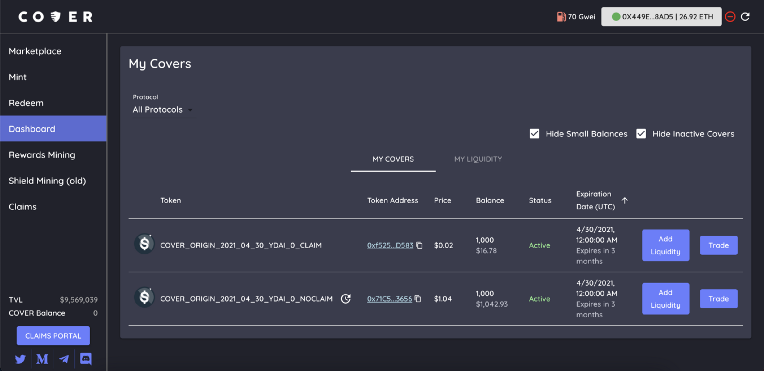The height and width of the screenshot is (371, 764).
Task: Click COVER_ORIGIN_2021_04_30_YDAI_0_CLAIM token name
Action: [241, 245]
